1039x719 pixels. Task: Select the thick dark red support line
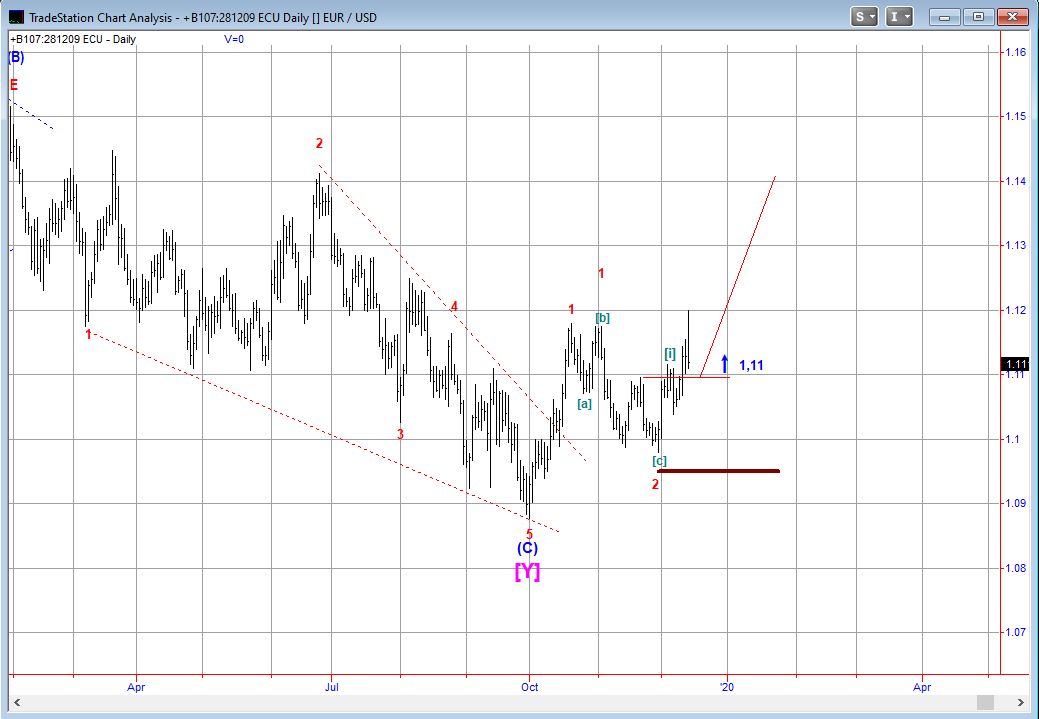coord(718,471)
